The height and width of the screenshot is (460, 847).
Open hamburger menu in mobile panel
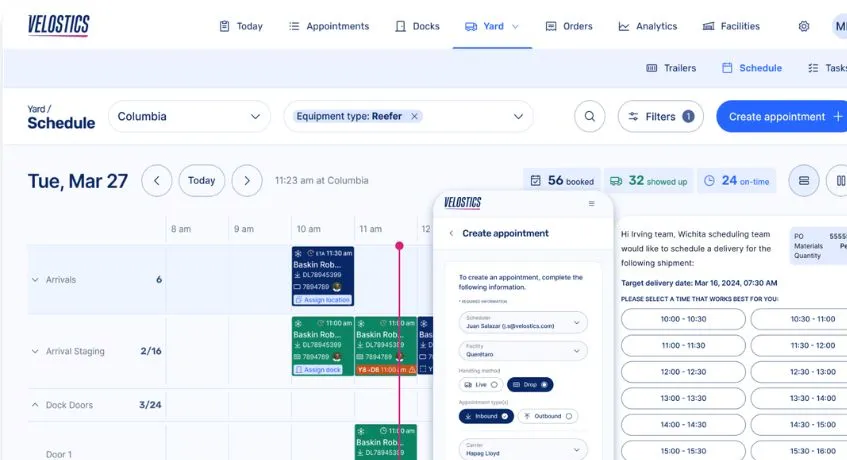pos(591,204)
